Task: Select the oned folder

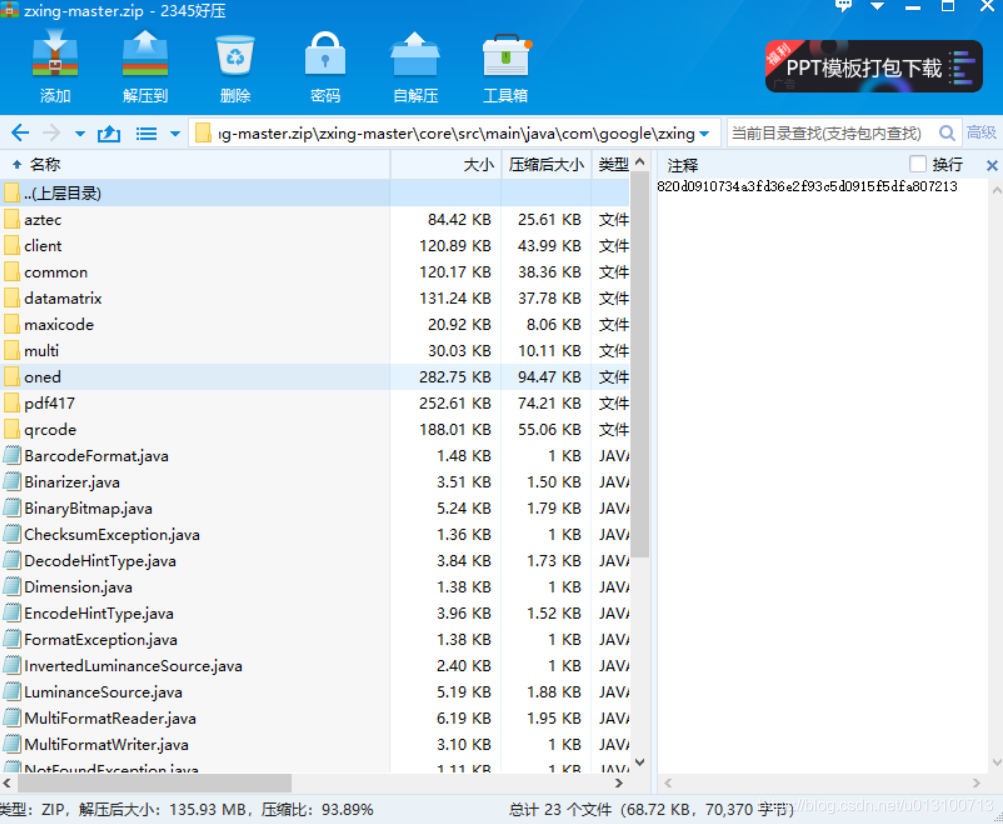Action: [315, 377]
